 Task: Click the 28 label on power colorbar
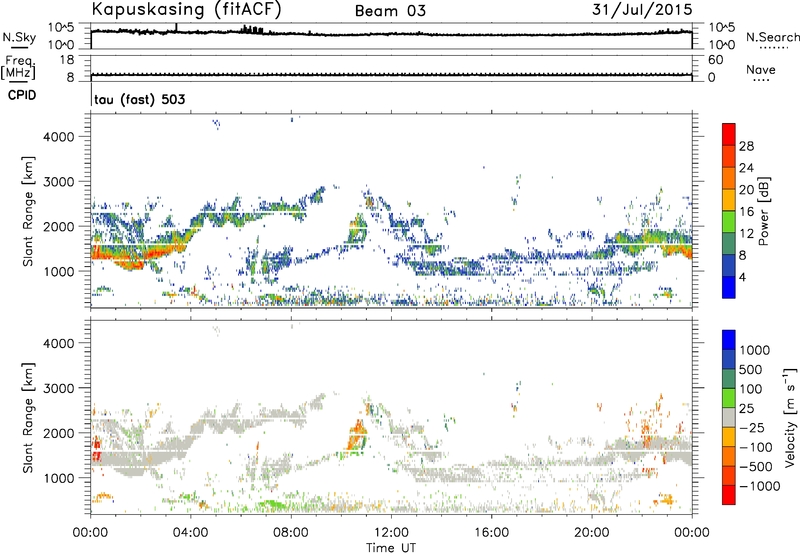[746, 146]
